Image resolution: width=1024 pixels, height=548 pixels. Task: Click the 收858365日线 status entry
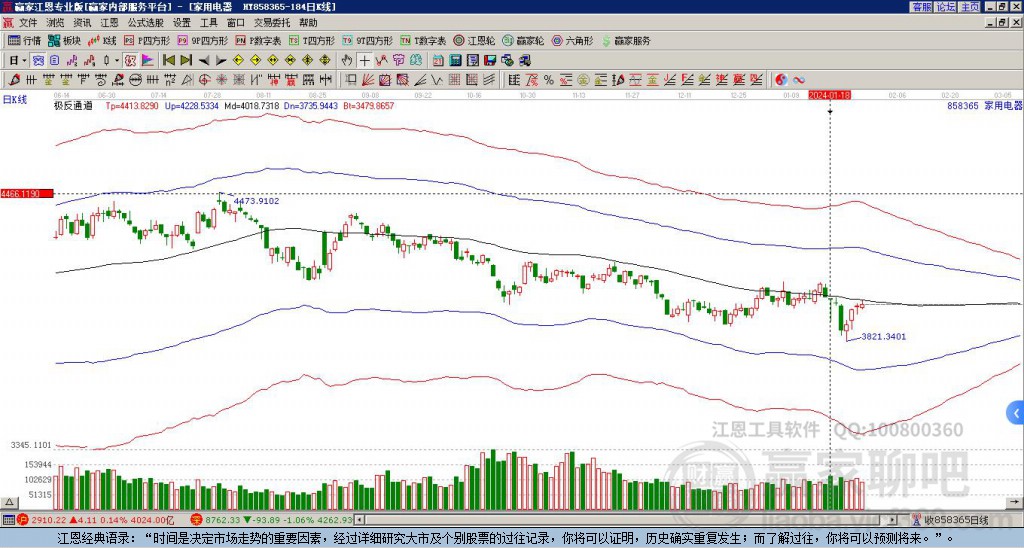coord(951,520)
